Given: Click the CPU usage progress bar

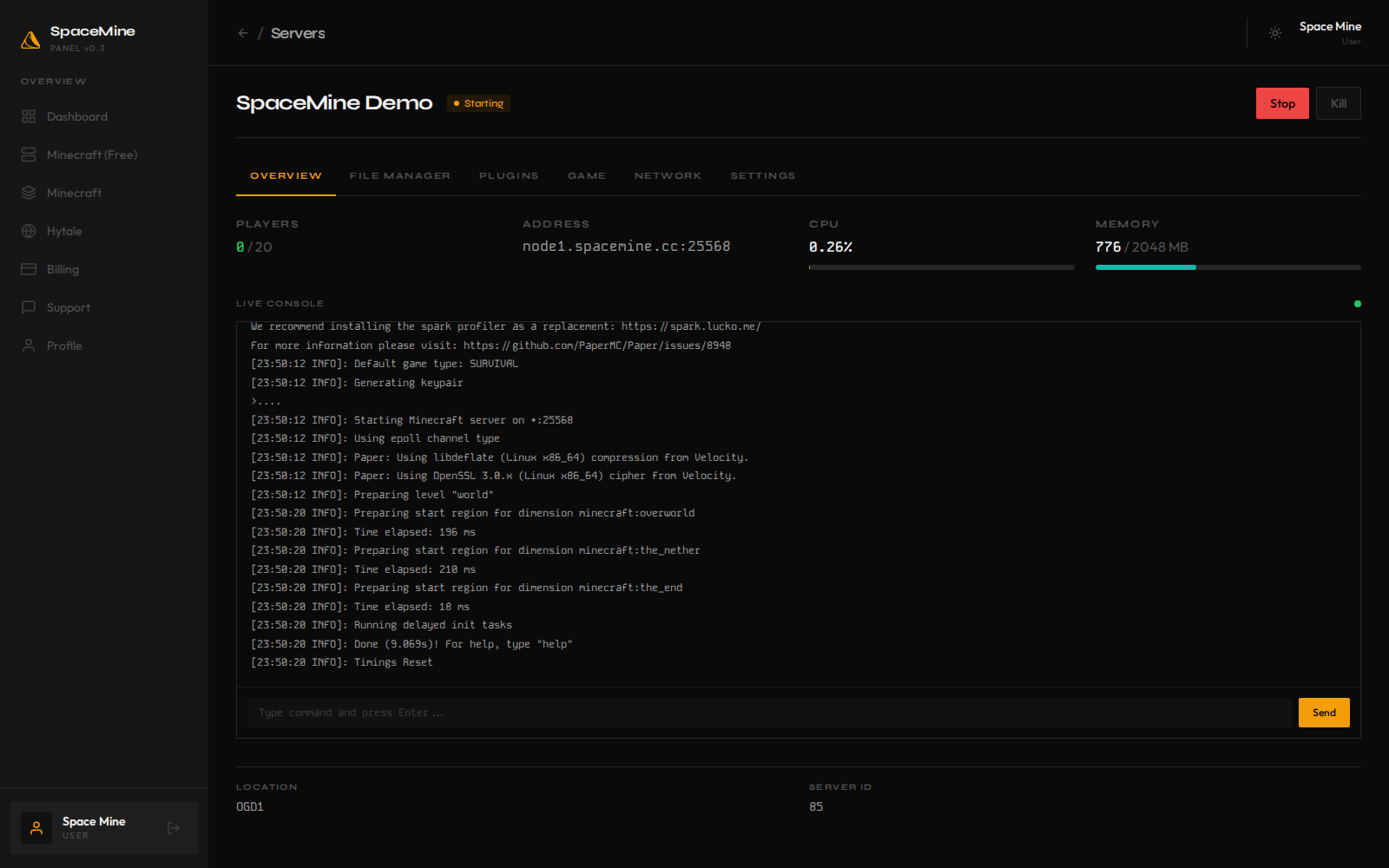Looking at the screenshot, I should coord(942,267).
